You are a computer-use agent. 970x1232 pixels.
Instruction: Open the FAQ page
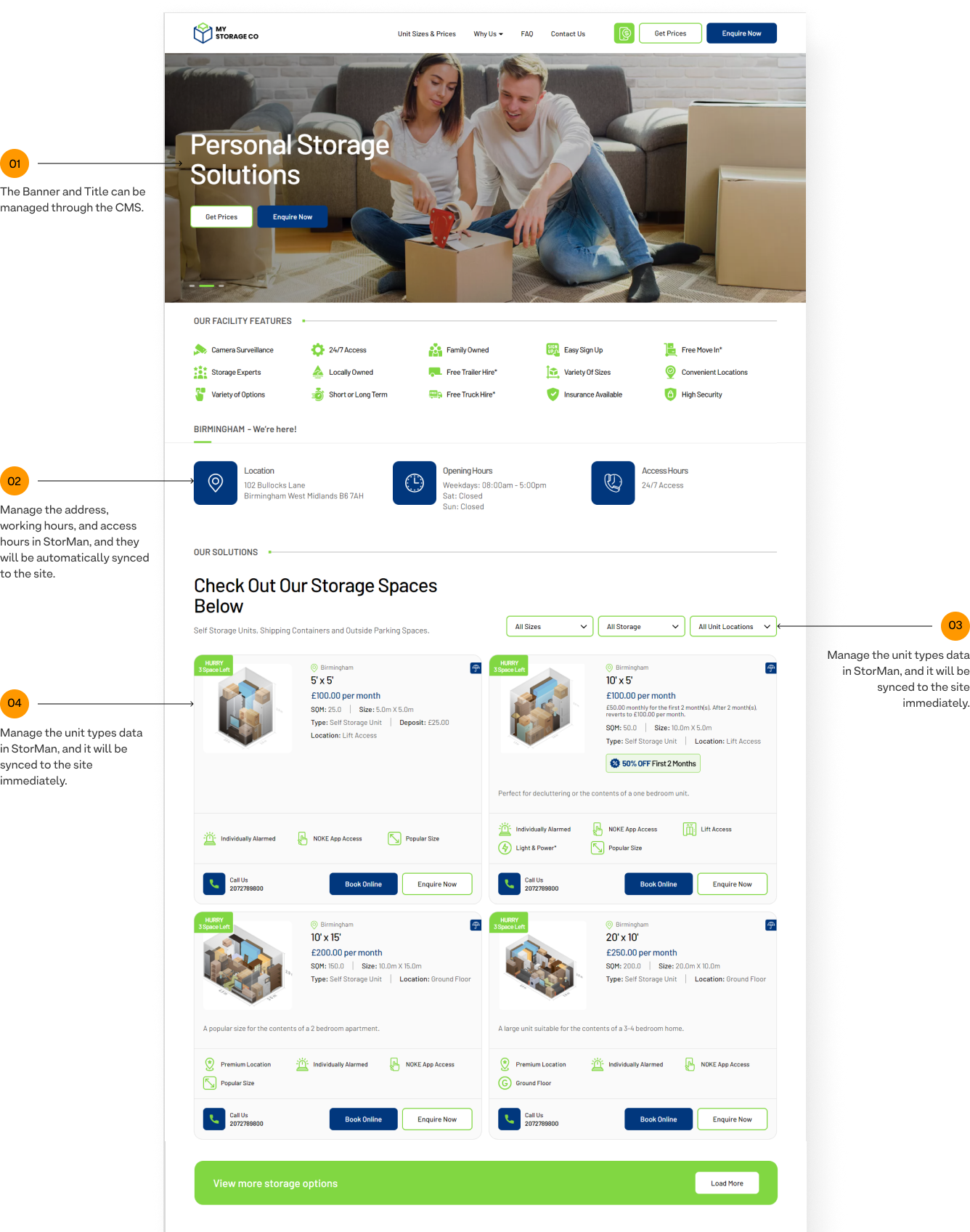point(527,34)
